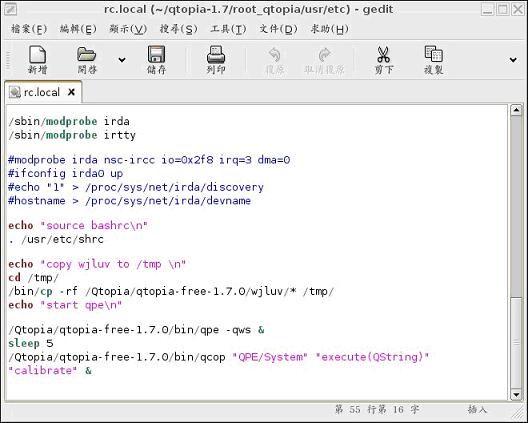Click the '#echo "1" > /proc/sys/net/irda/discovery' line
528x423 pixels.
tap(136, 187)
